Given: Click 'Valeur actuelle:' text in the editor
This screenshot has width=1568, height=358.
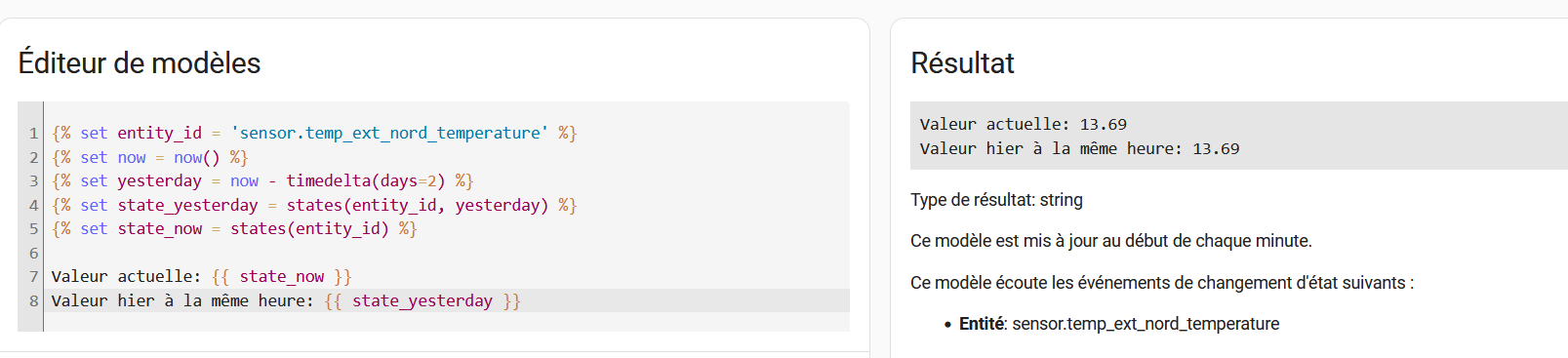Looking at the screenshot, I should pos(126,276).
